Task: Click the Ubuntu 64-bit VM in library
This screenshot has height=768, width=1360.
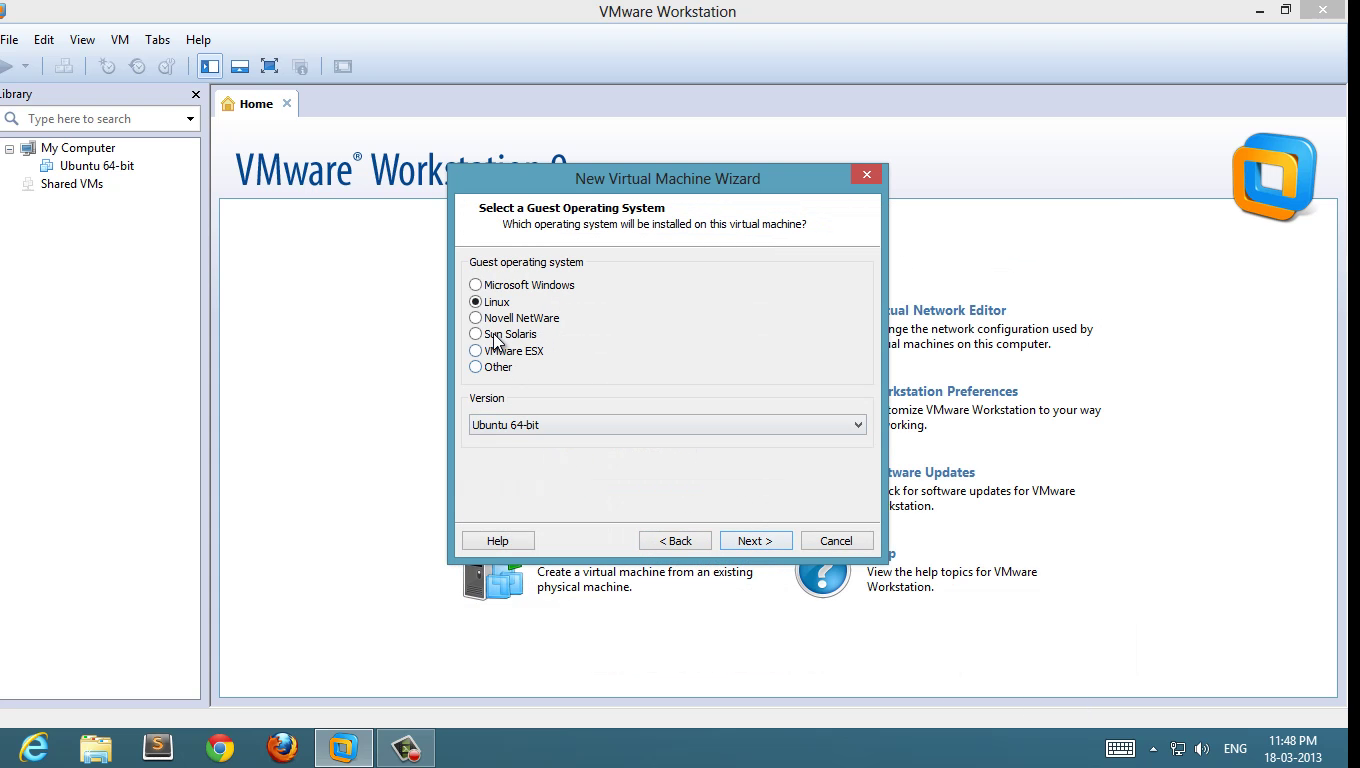Action: [96, 166]
